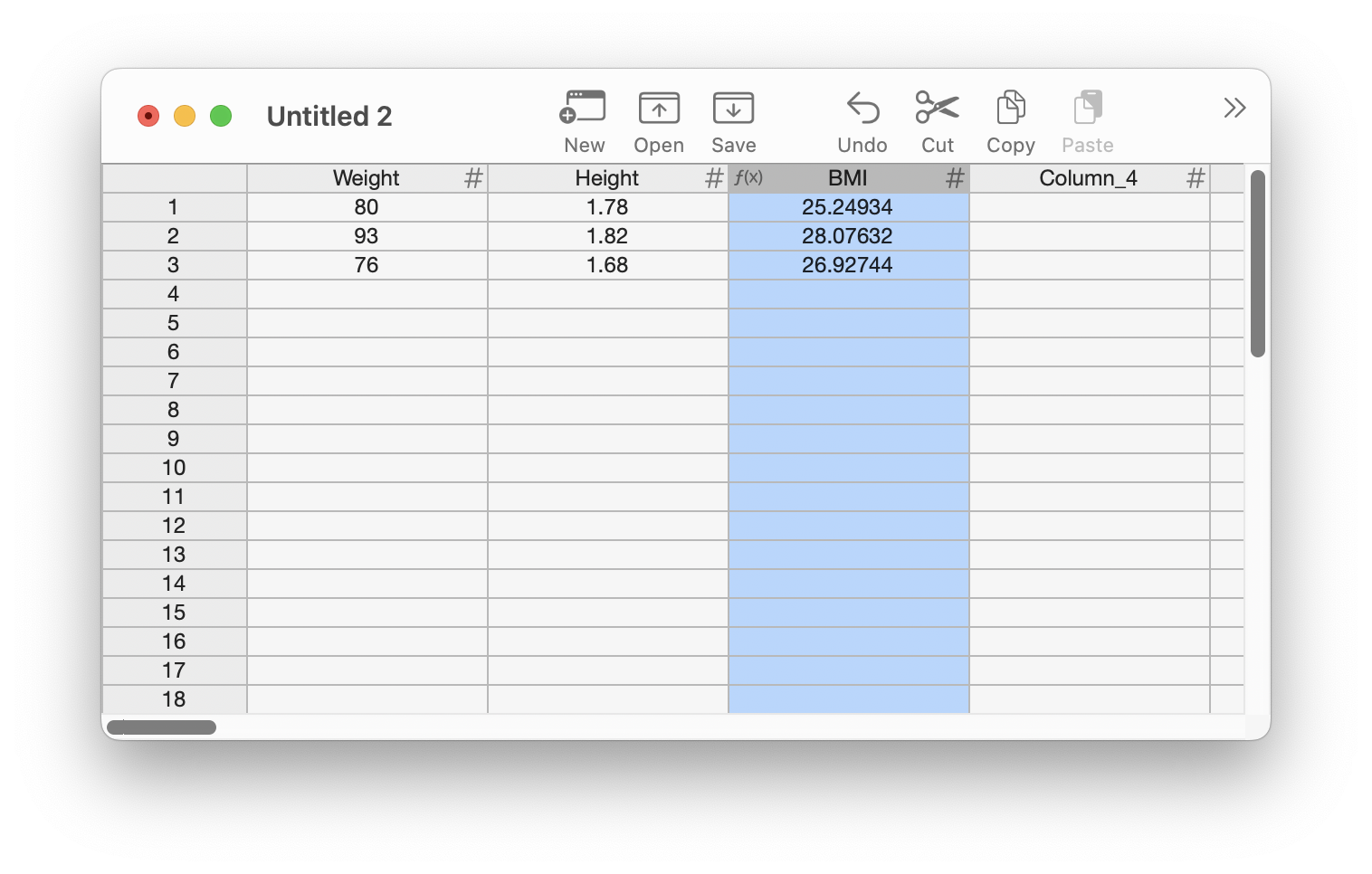Click the New window toolbar icon
Screen dimensions: 1372x874
point(583,108)
